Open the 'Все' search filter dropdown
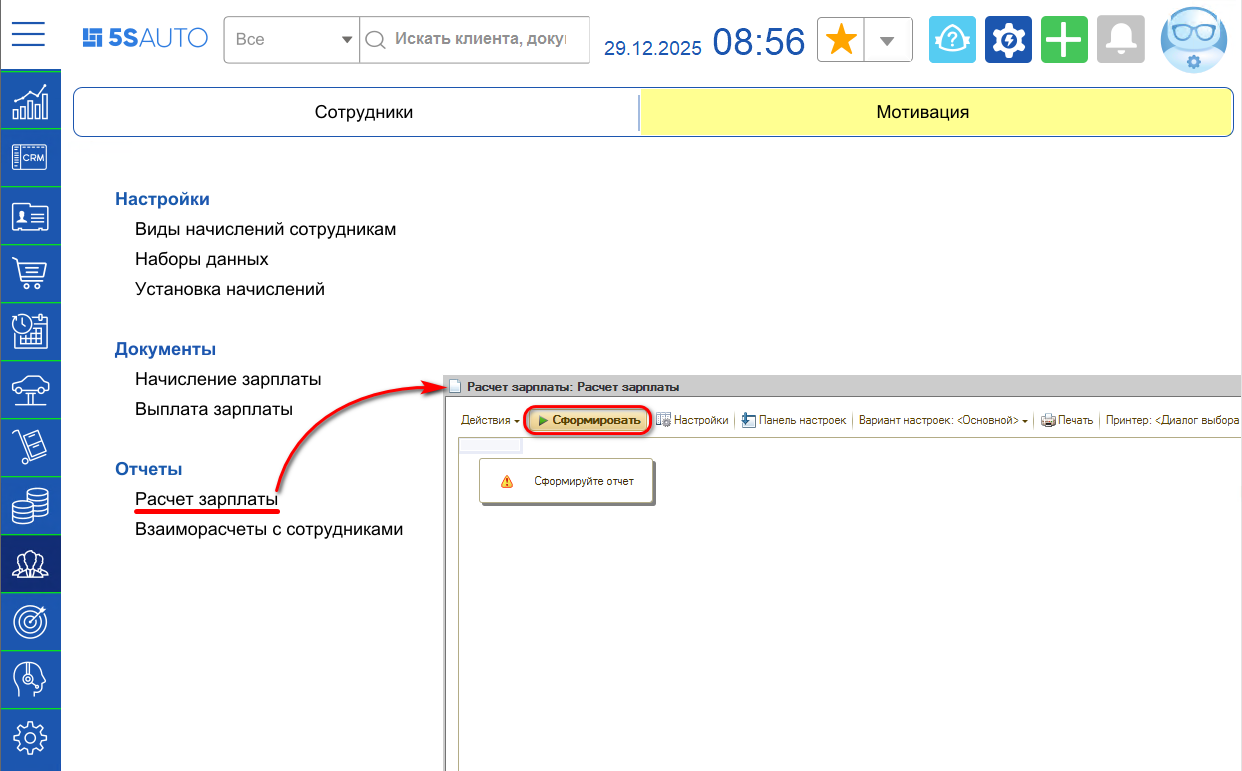The height and width of the screenshot is (771, 1242). pyautogui.click(x=291, y=40)
